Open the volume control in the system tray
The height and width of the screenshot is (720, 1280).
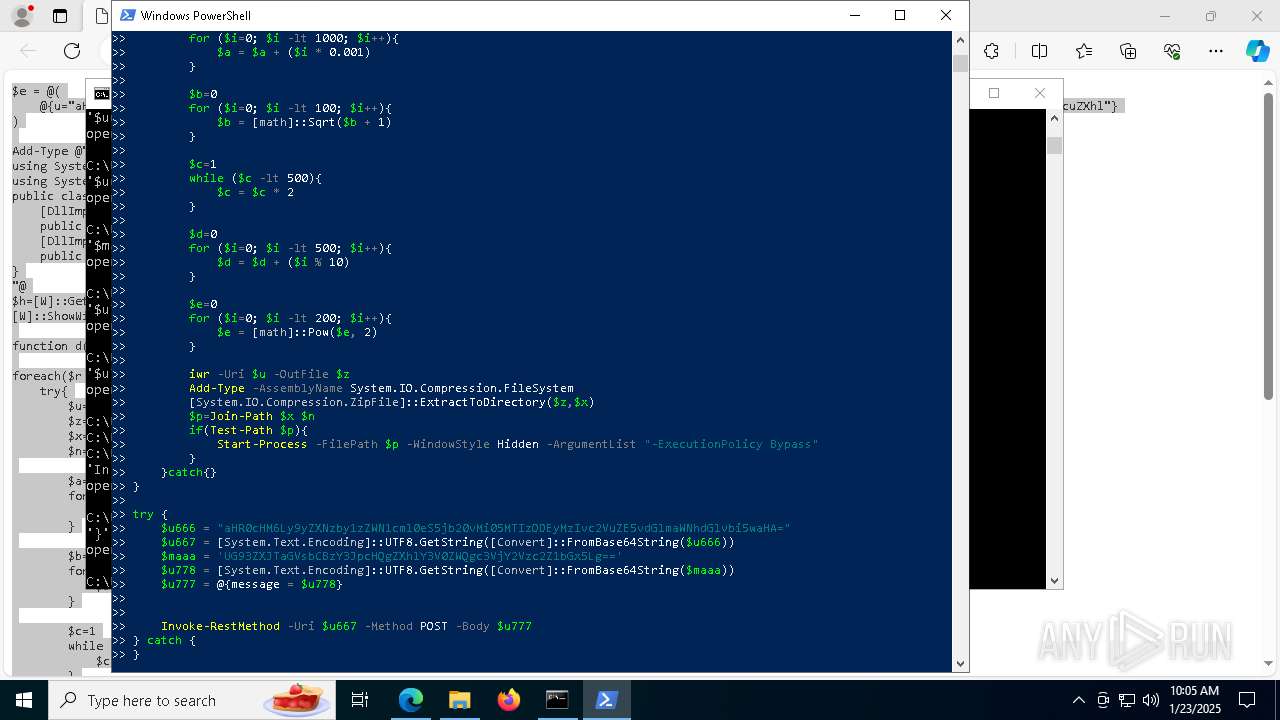tap(1151, 700)
